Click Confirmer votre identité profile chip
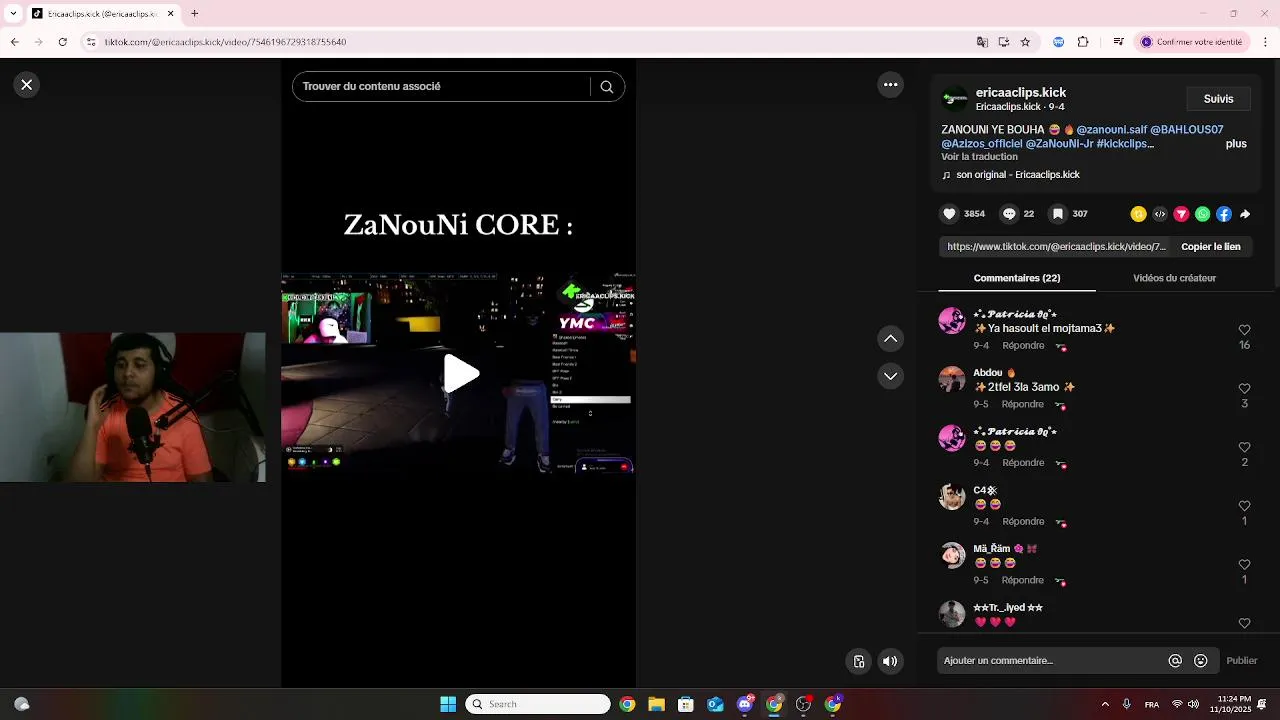This screenshot has height=720, width=1280. [x=1193, y=42]
